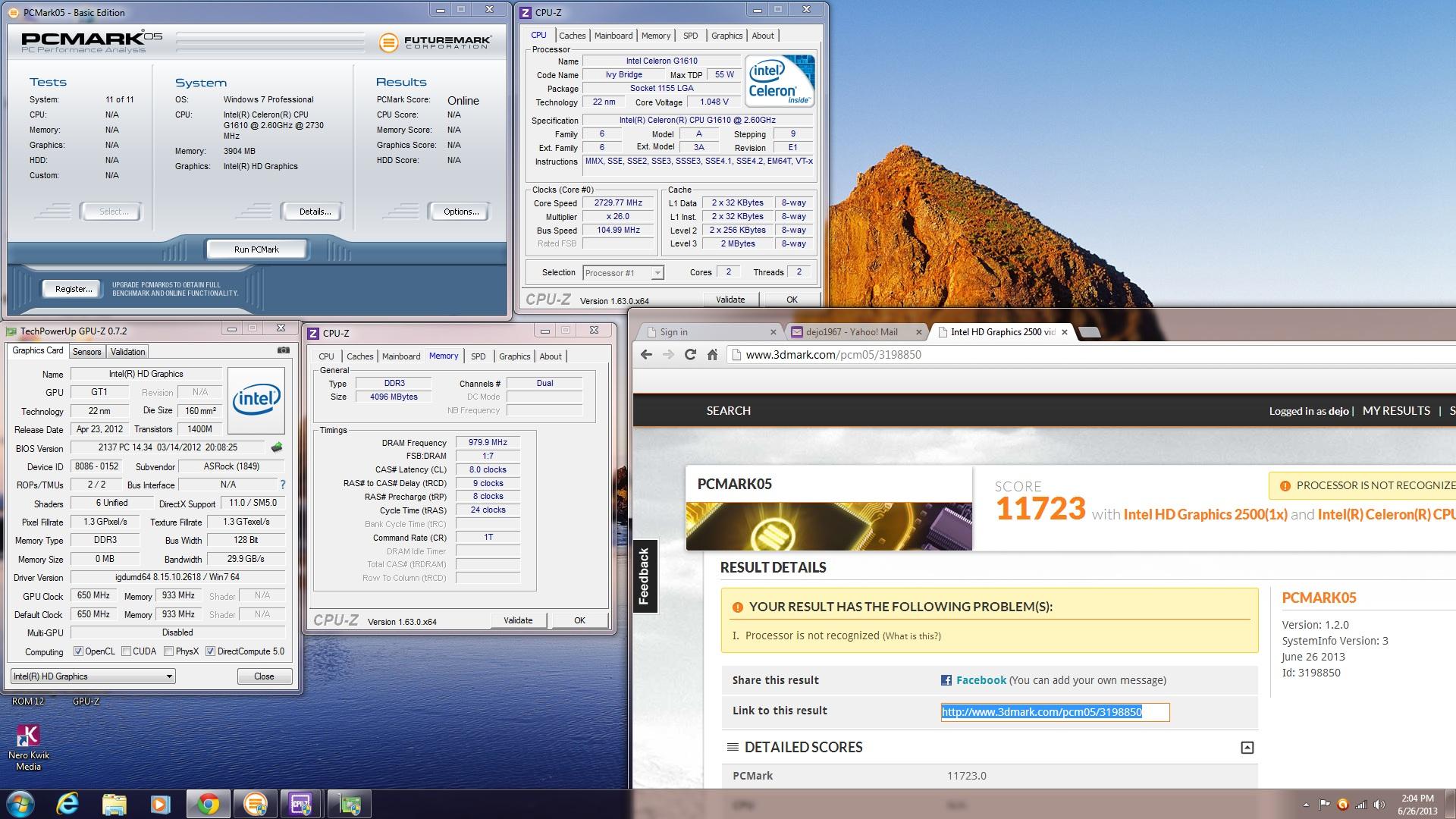1456x819 pixels.
Task: Click the What is this? link
Action: coord(912,636)
